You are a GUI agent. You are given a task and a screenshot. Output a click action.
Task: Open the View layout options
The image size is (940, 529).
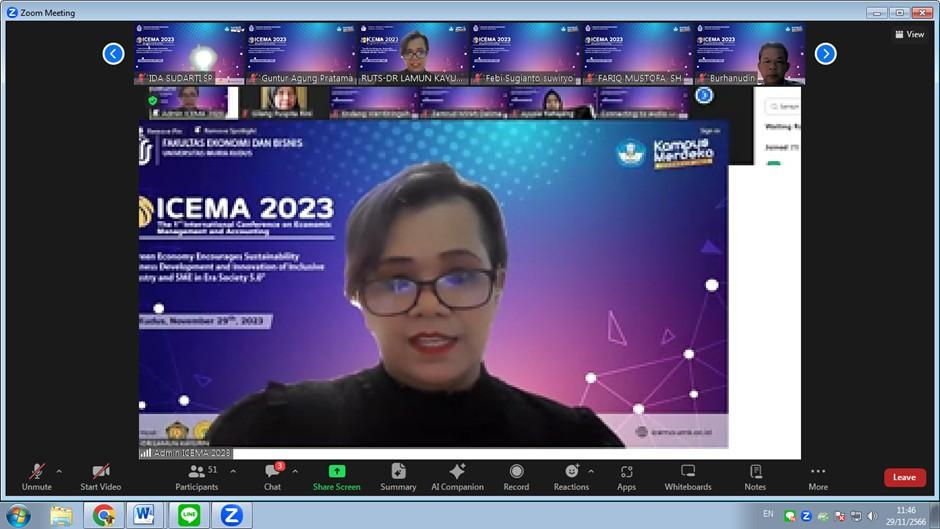tap(909, 34)
